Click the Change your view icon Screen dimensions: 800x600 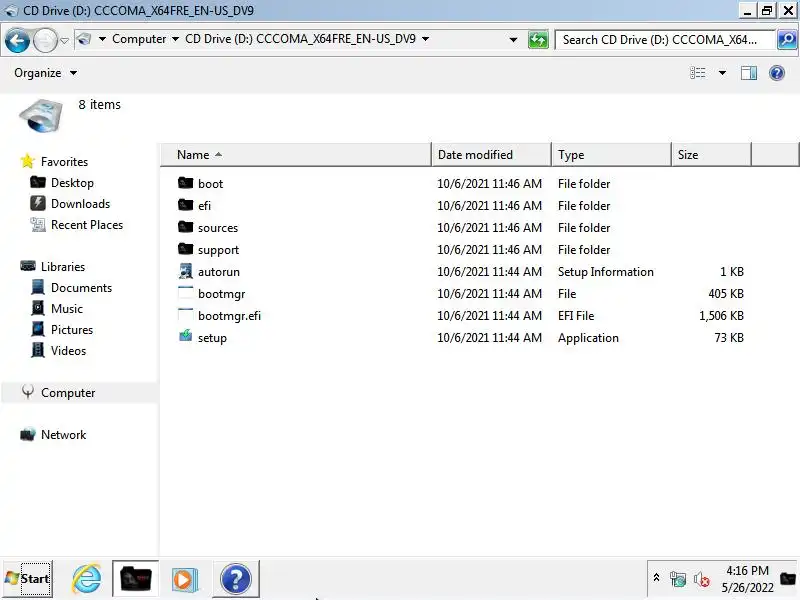[697, 73]
